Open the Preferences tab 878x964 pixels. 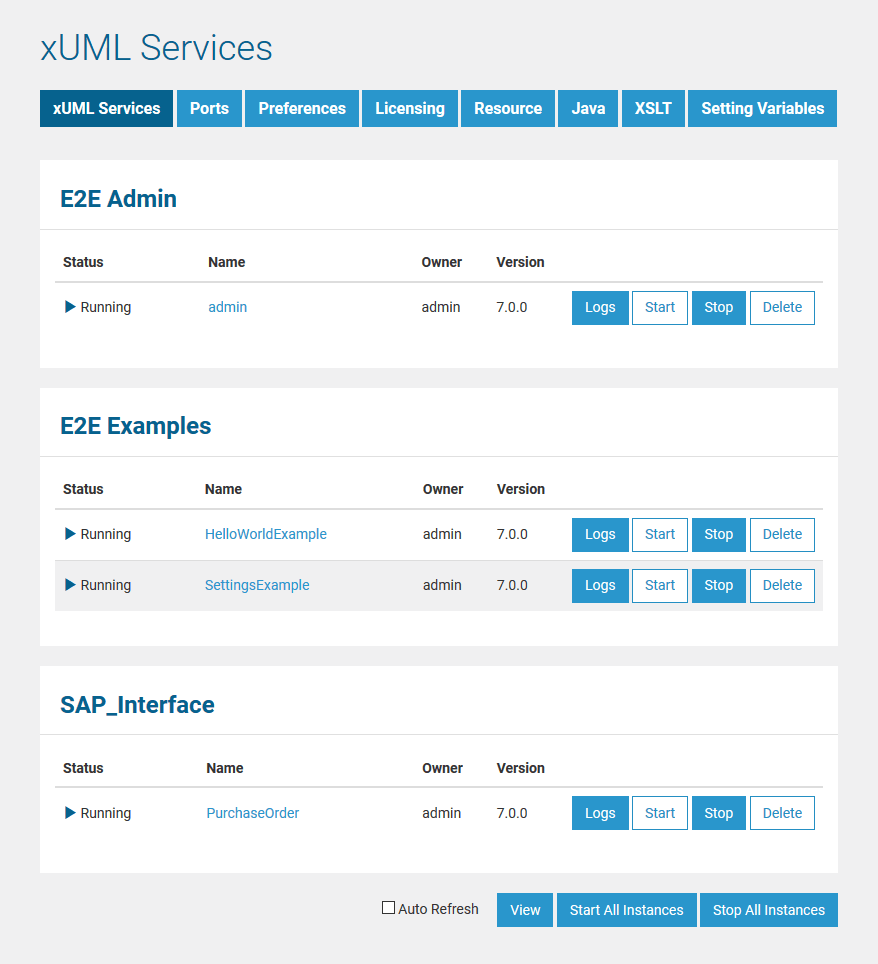(x=301, y=108)
